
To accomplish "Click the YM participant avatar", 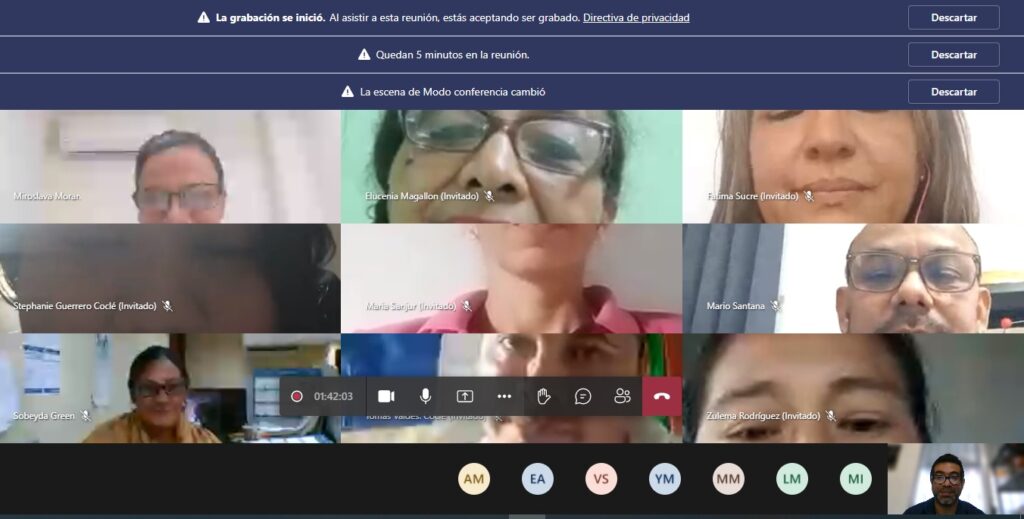I will pos(664,479).
